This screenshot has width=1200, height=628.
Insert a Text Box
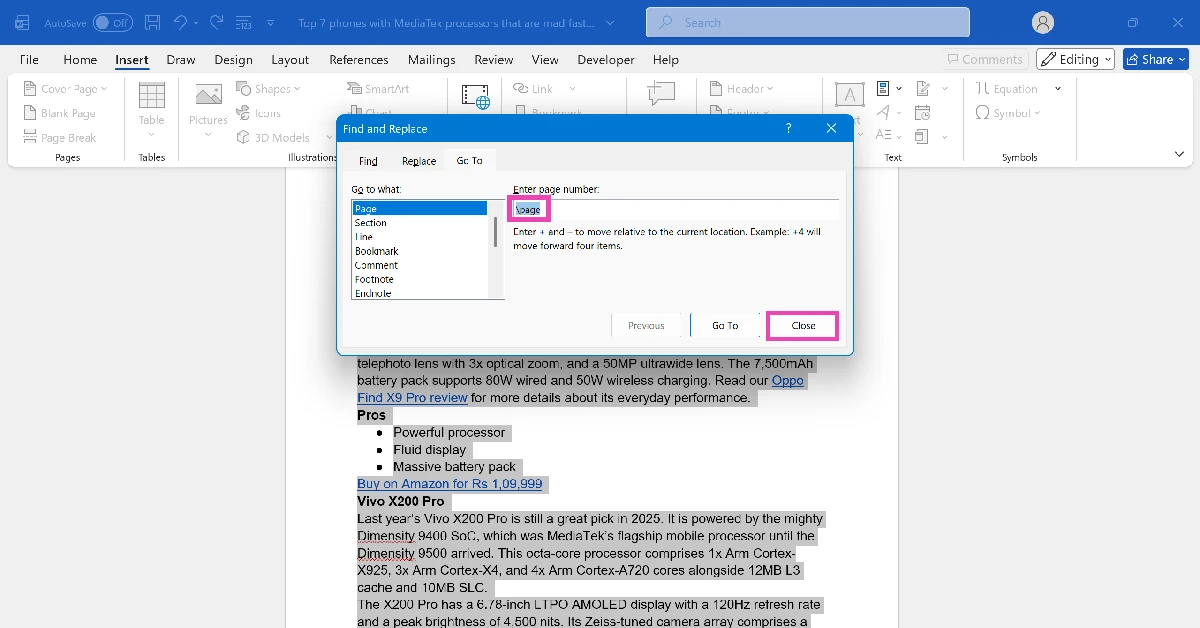click(x=848, y=95)
